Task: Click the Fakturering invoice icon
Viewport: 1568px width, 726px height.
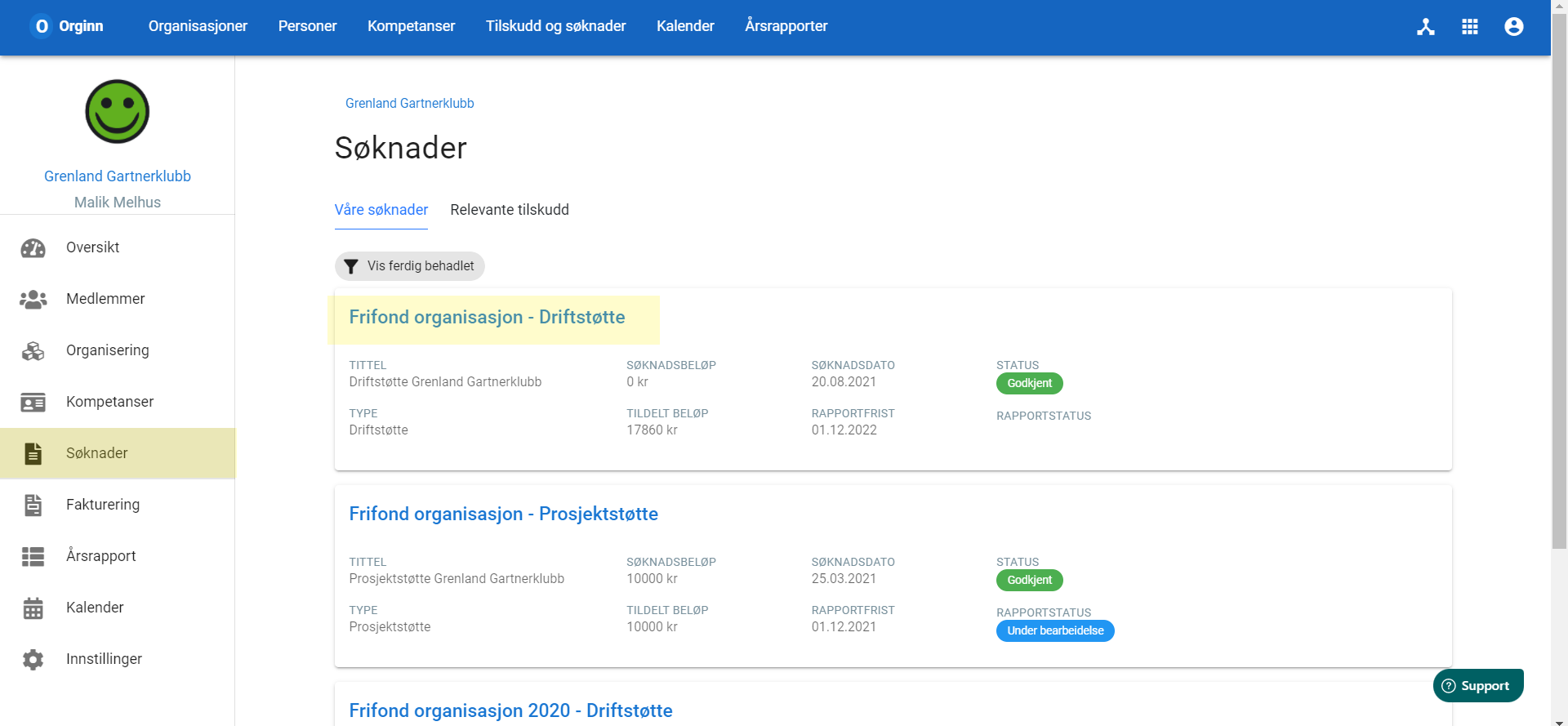Action: click(33, 505)
